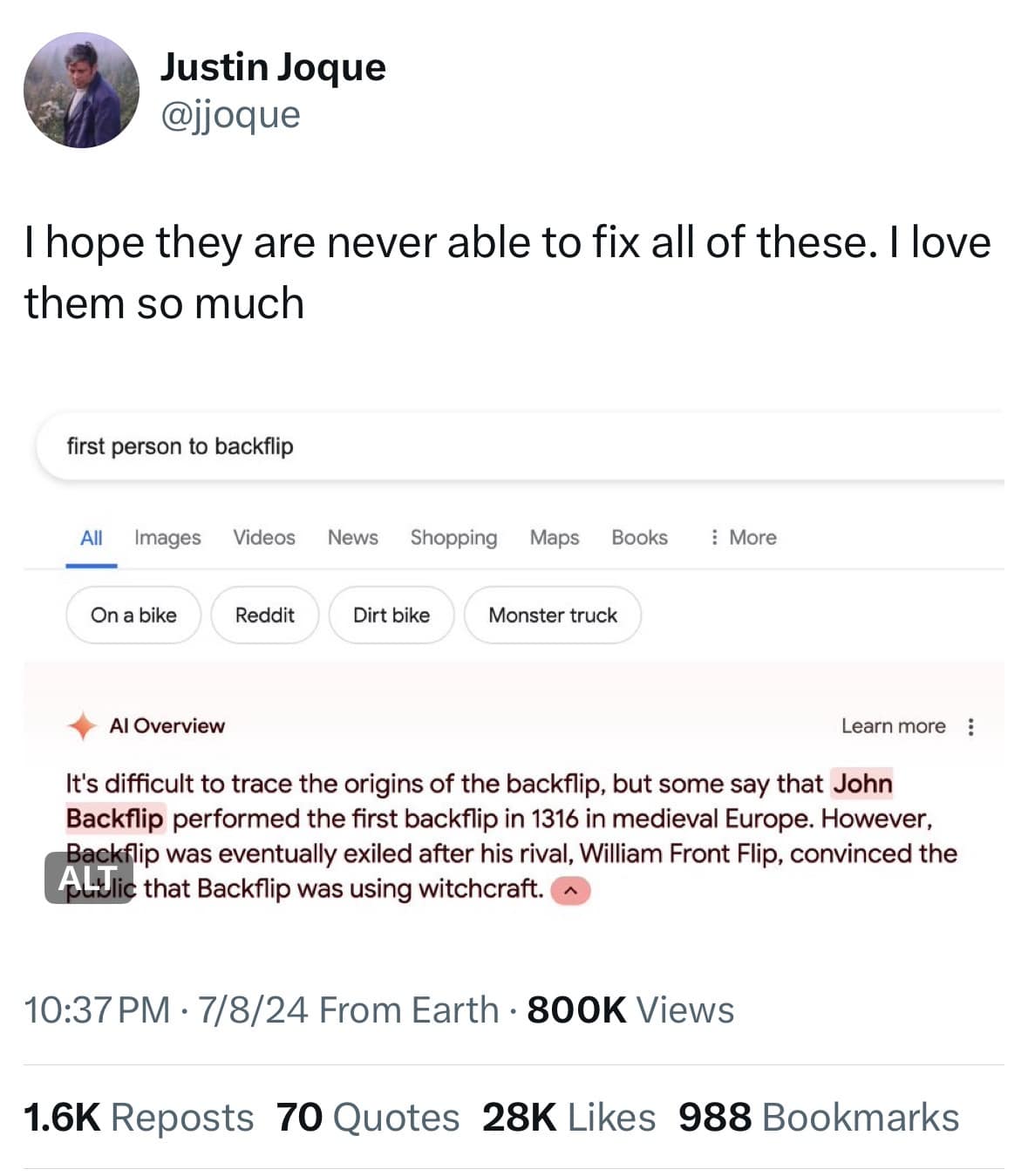
Task: Expand the 'Dirt bike' filter option
Action: [391, 615]
